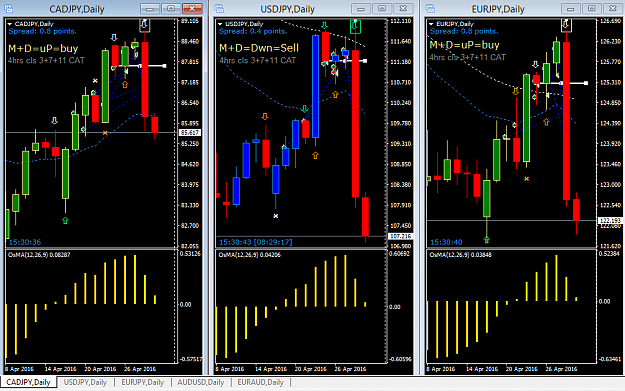Close the CADJPY,Daily chart window
The height and width of the screenshot is (391, 625).
tap(192, 8)
